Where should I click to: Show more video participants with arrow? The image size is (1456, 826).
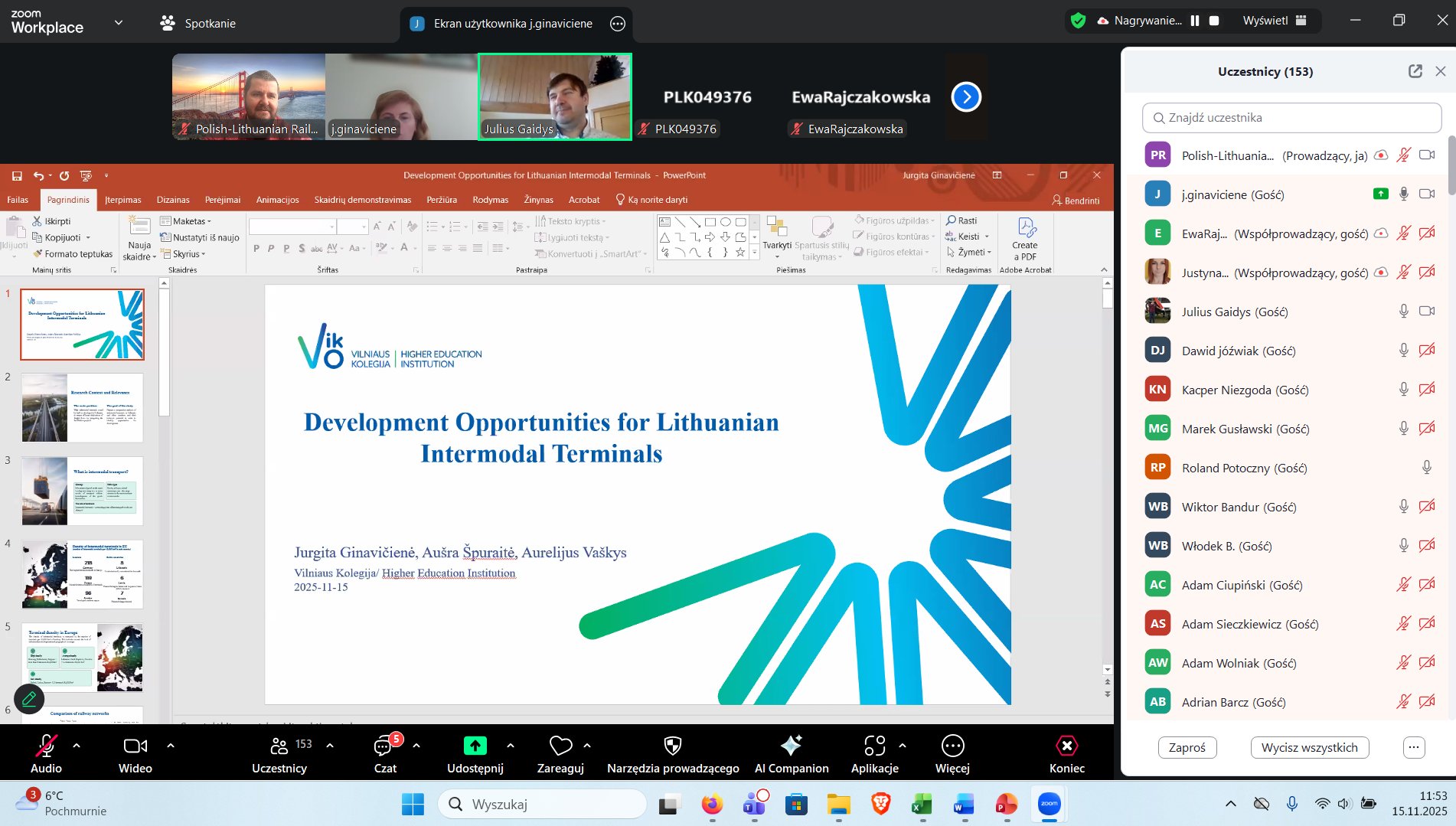(966, 97)
